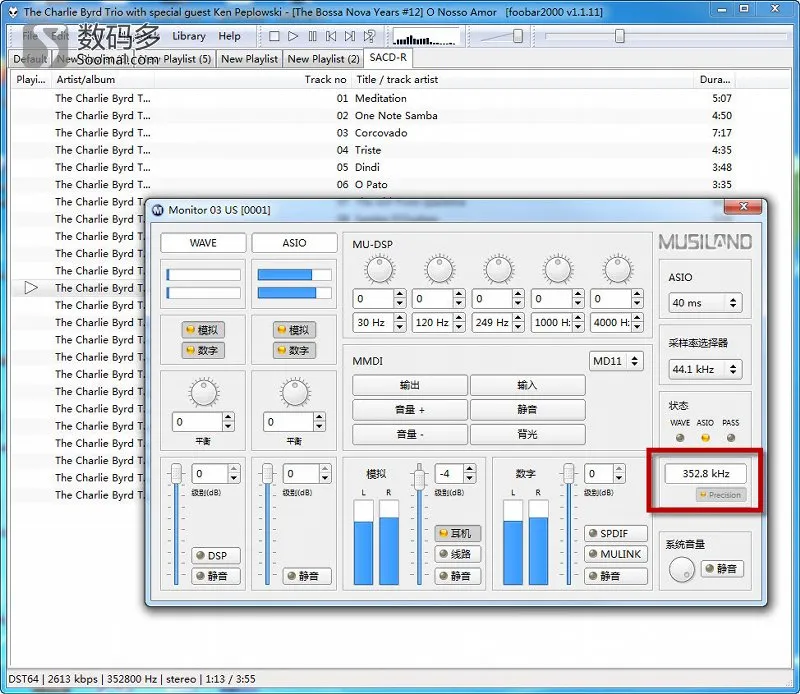Switch to the New Playlist tab
The width and height of the screenshot is (800, 694).
(249, 59)
